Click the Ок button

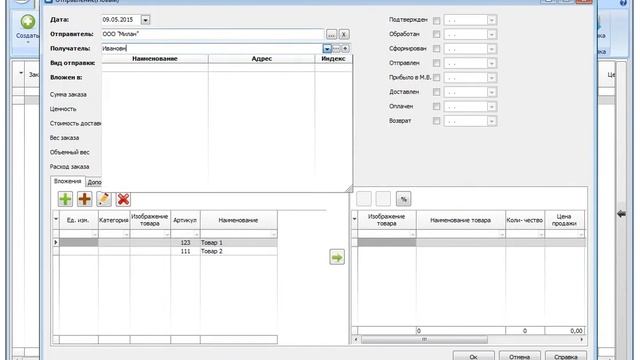[473, 356]
